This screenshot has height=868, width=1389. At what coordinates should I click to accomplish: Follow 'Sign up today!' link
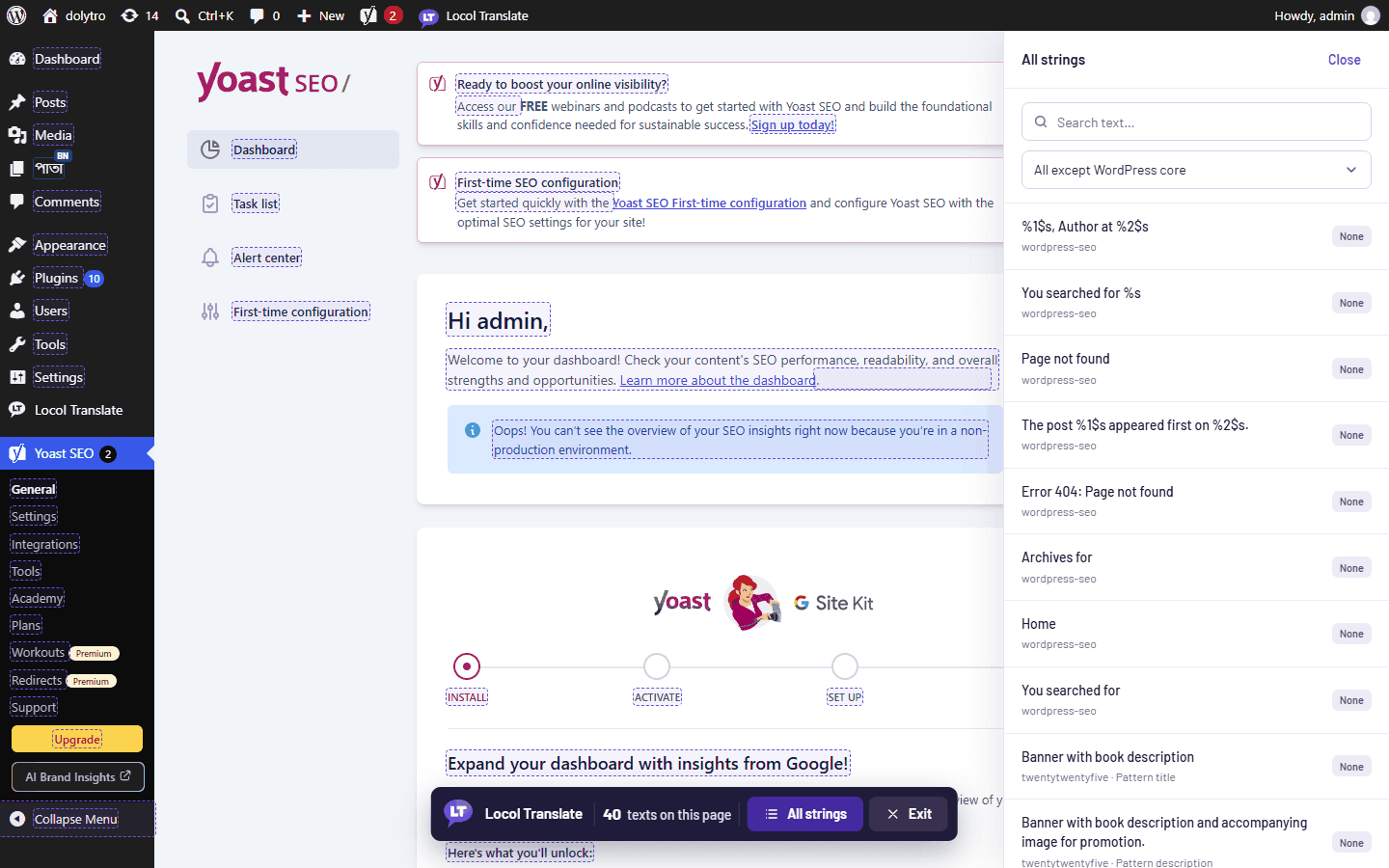pos(793,124)
